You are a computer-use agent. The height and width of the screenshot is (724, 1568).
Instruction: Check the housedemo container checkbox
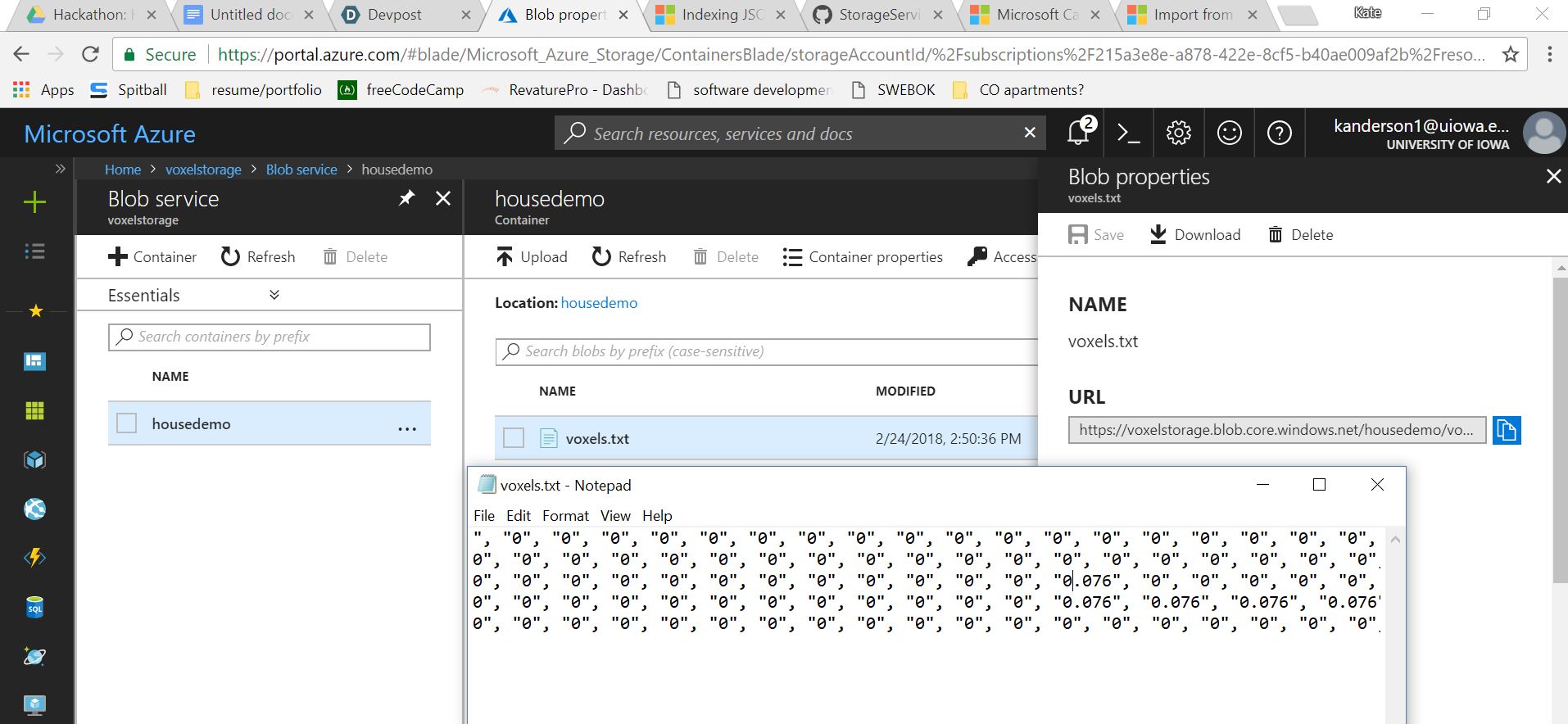tap(126, 423)
